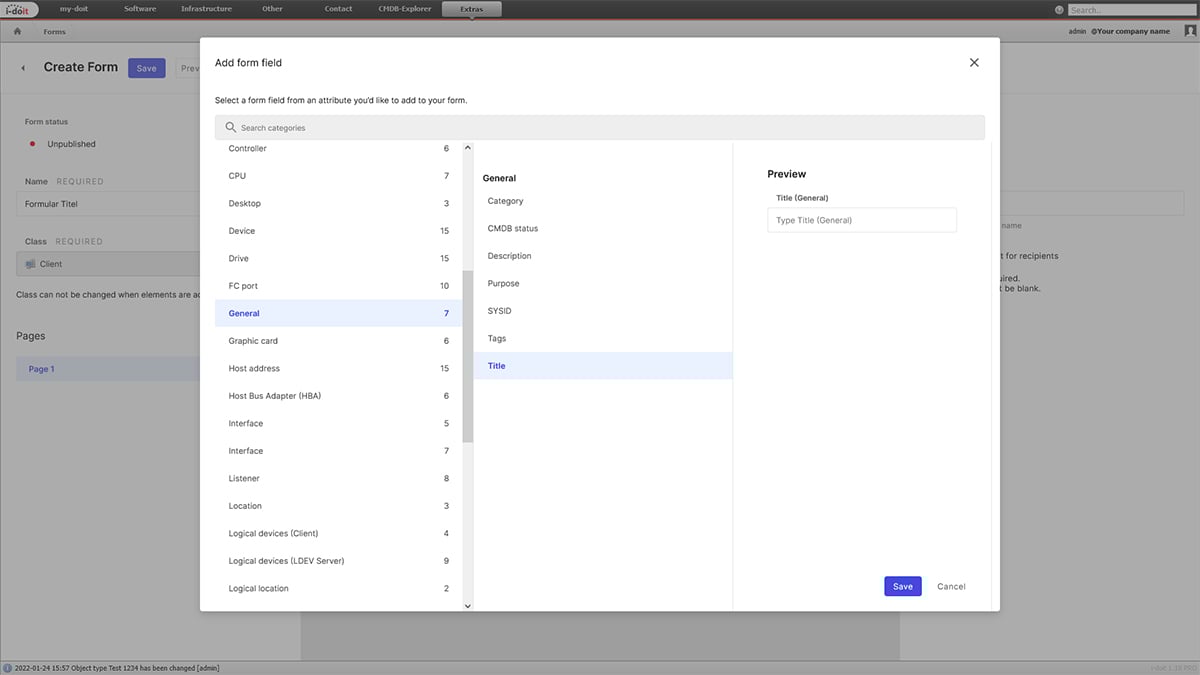Click the home icon in the breadcrumb bar
This screenshot has width=1200, height=675.
coord(16,31)
